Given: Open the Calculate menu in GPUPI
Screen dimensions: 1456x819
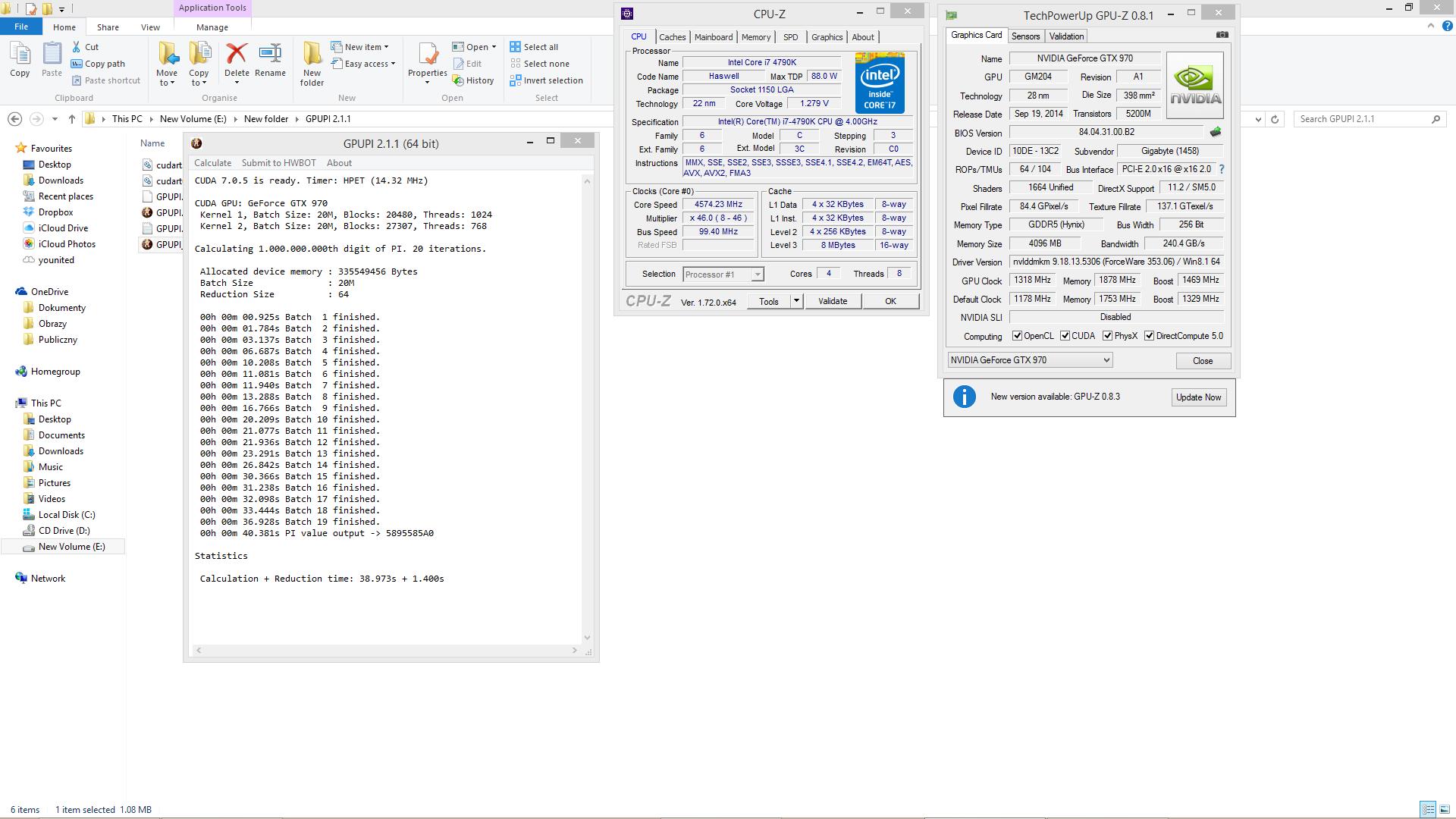Looking at the screenshot, I should [212, 163].
